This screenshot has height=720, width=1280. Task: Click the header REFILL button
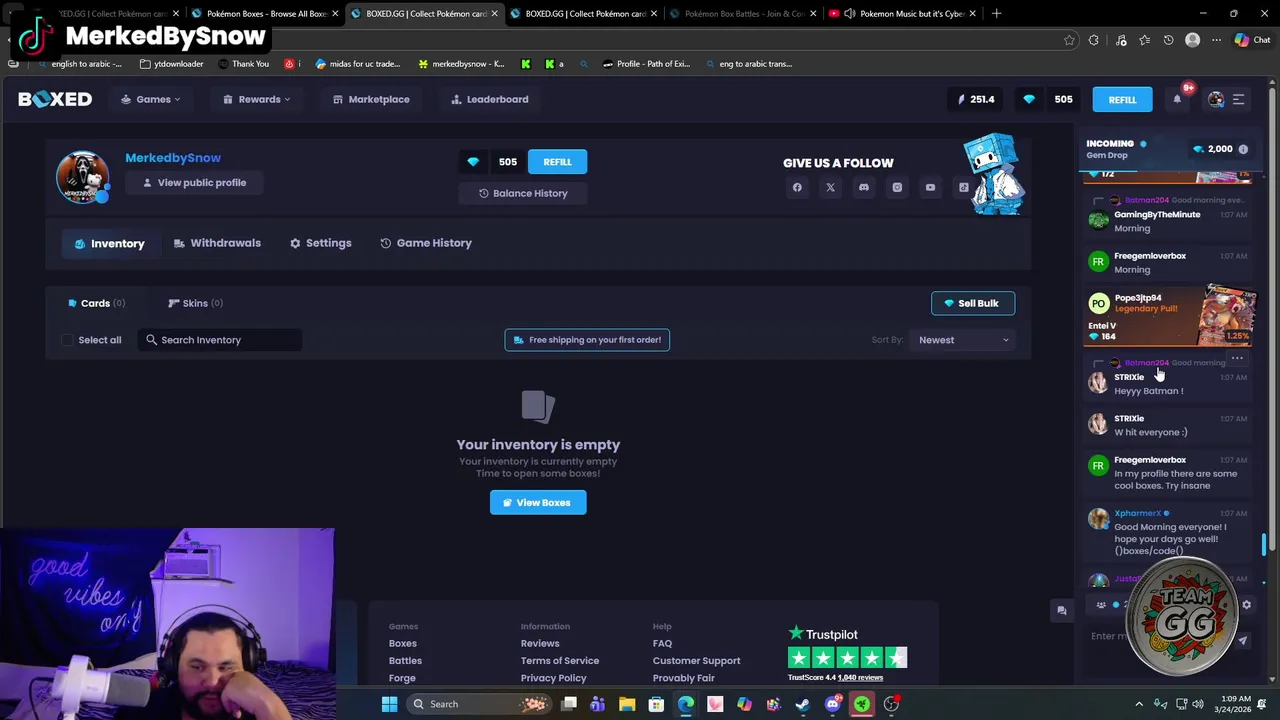click(x=1122, y=99)
